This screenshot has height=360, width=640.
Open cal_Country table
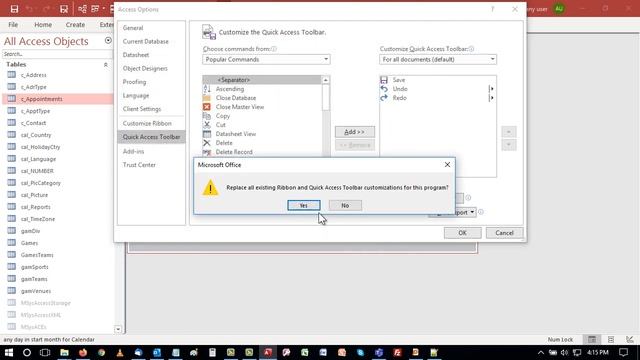point(36,135)
